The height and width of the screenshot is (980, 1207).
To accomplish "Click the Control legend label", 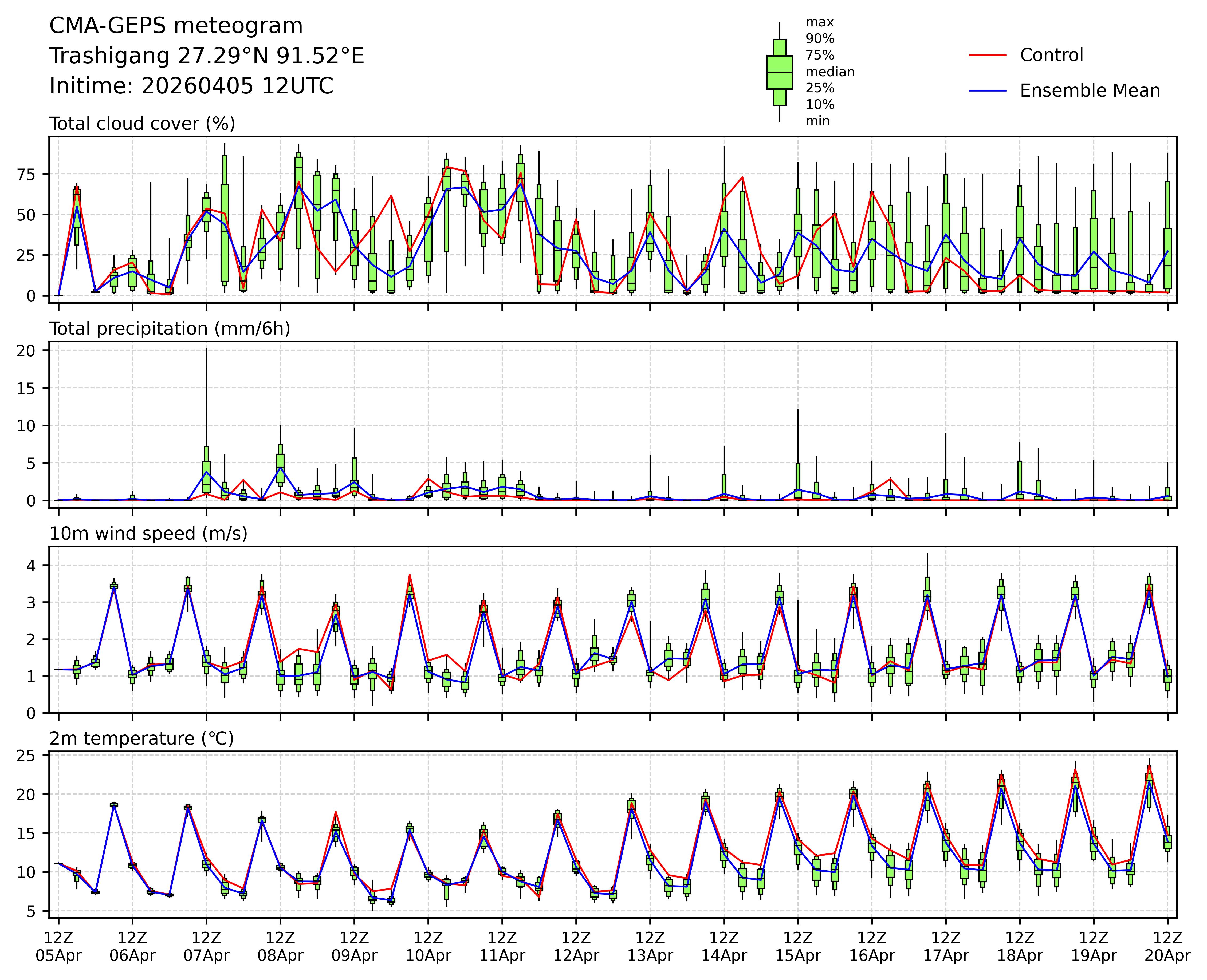I will pyautogui.click(x=1051, y=55).
